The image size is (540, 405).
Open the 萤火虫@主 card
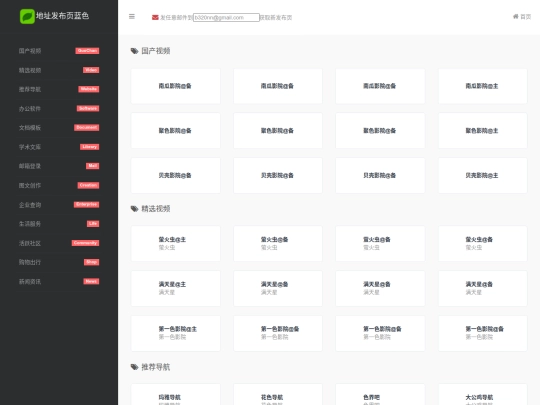[176, 243]
